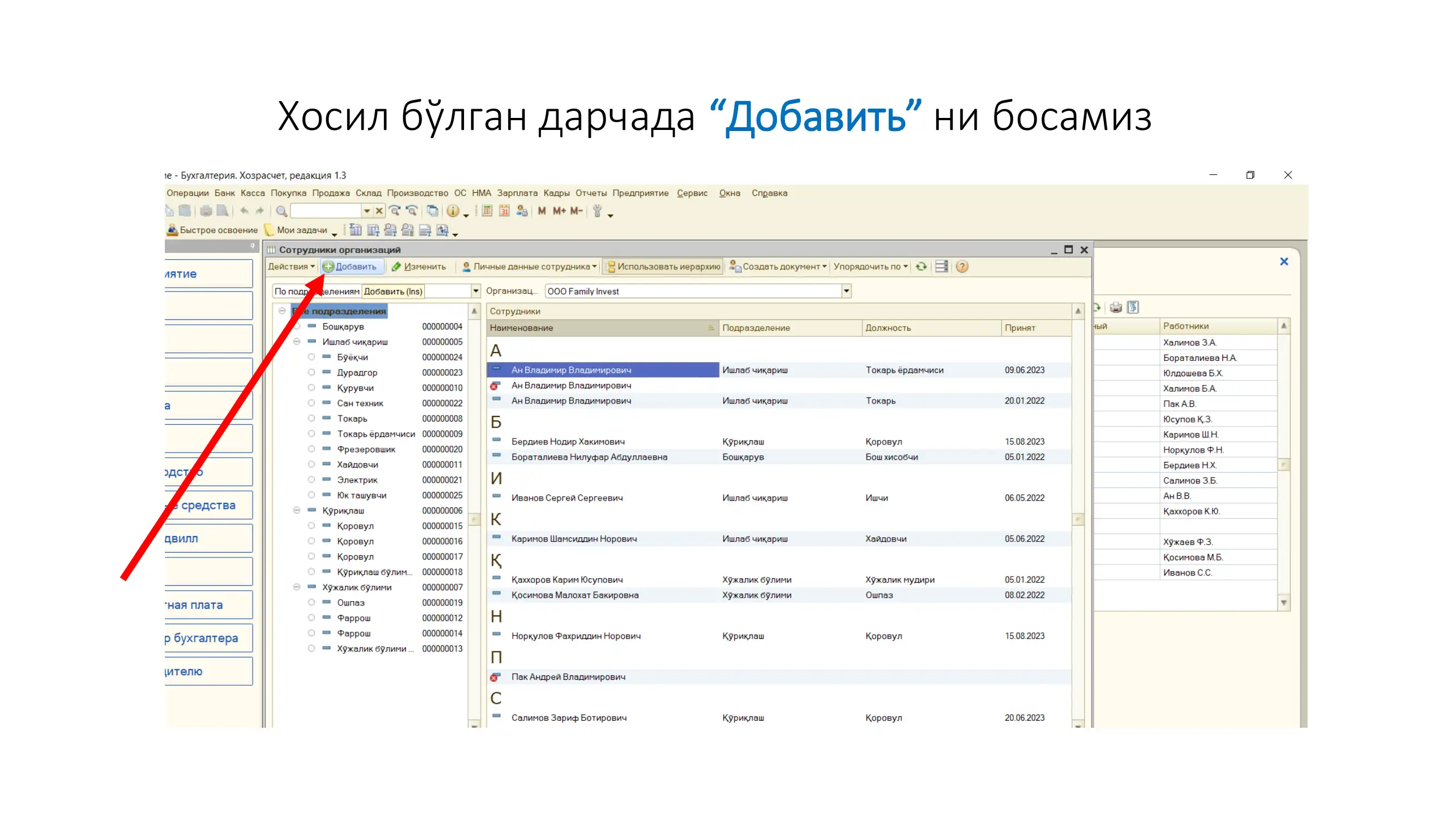
Task: Collapse the Қўриқлаш tree node
Action: tap(296, 511)
